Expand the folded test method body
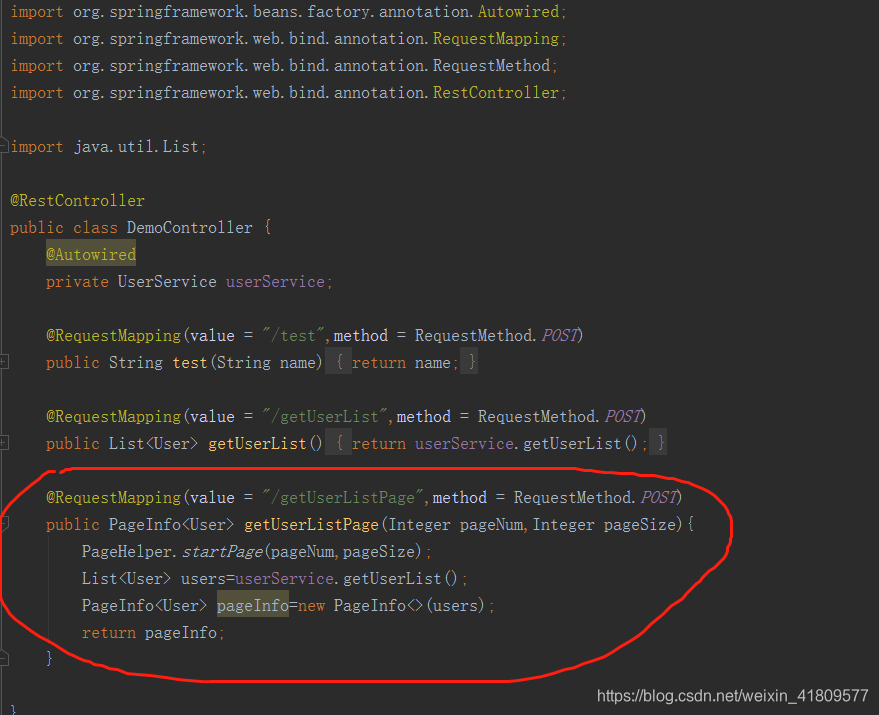This screenshot has height=715, width=879. pos(3,362)
